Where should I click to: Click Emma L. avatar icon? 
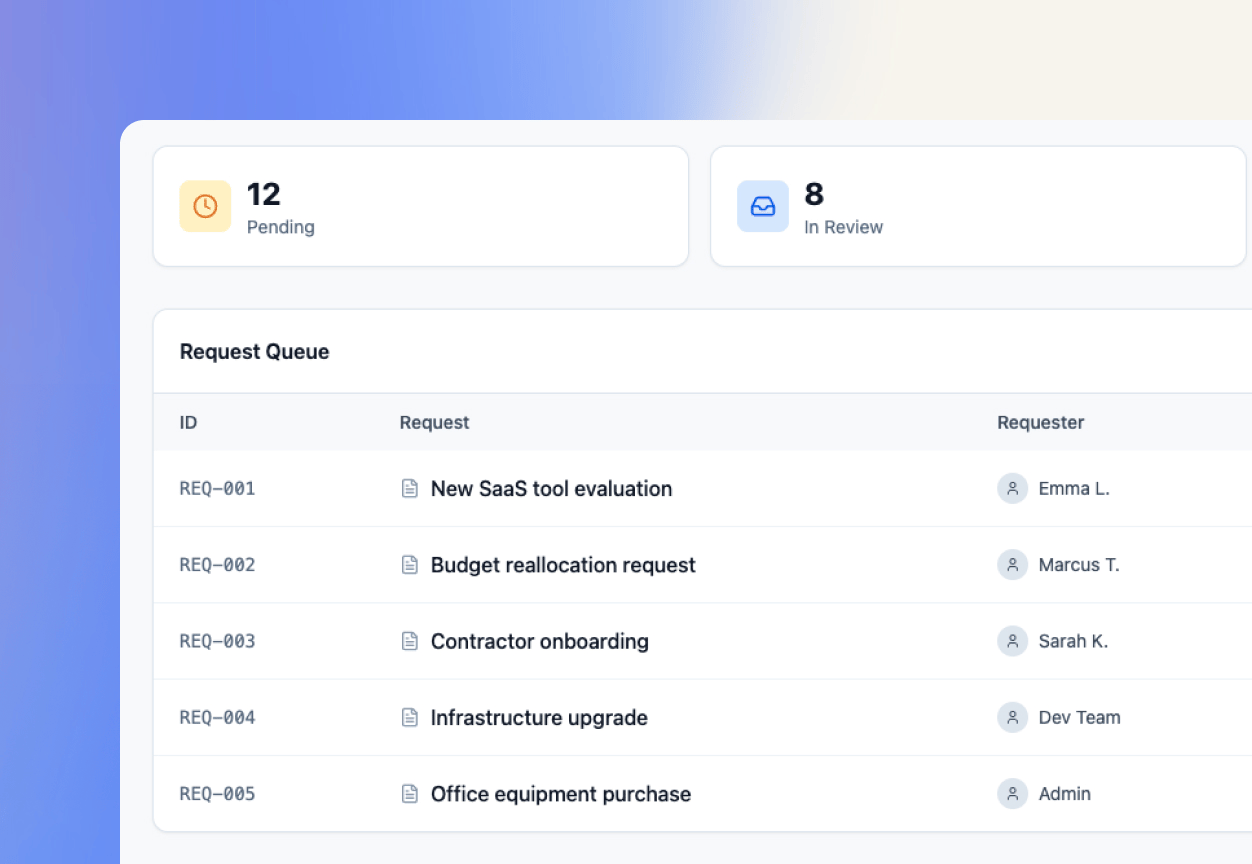(x=1012, y=489)
